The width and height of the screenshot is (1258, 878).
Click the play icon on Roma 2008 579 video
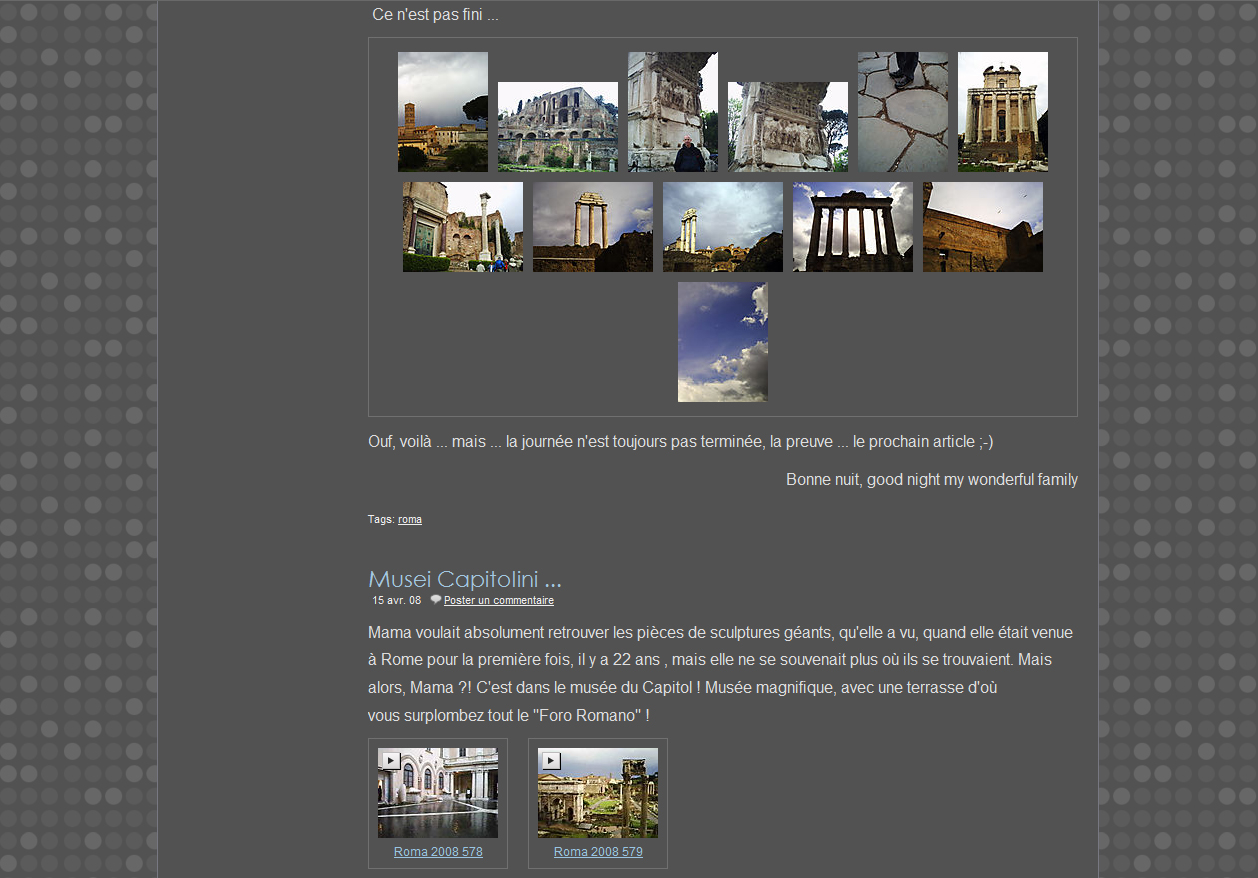[x=551, y=761]
